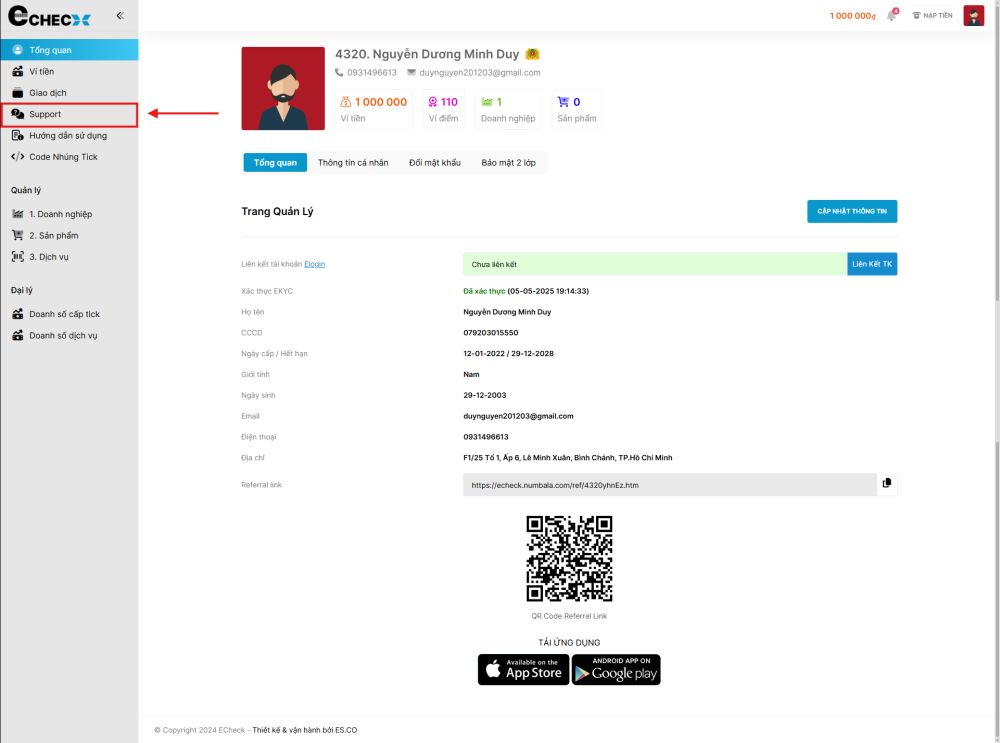Open Code Nhúng Tick menu item
This screenshot has width=1000, height=743.
tap(63, 157)
